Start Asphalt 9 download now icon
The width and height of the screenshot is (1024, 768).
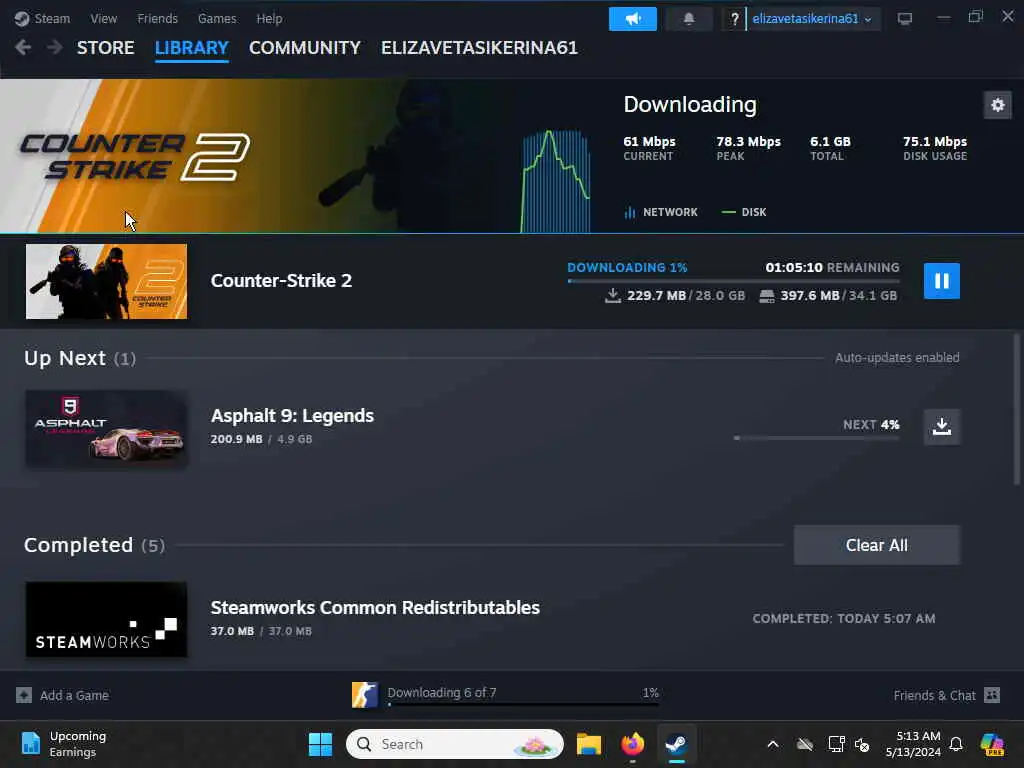coord(941,426)
